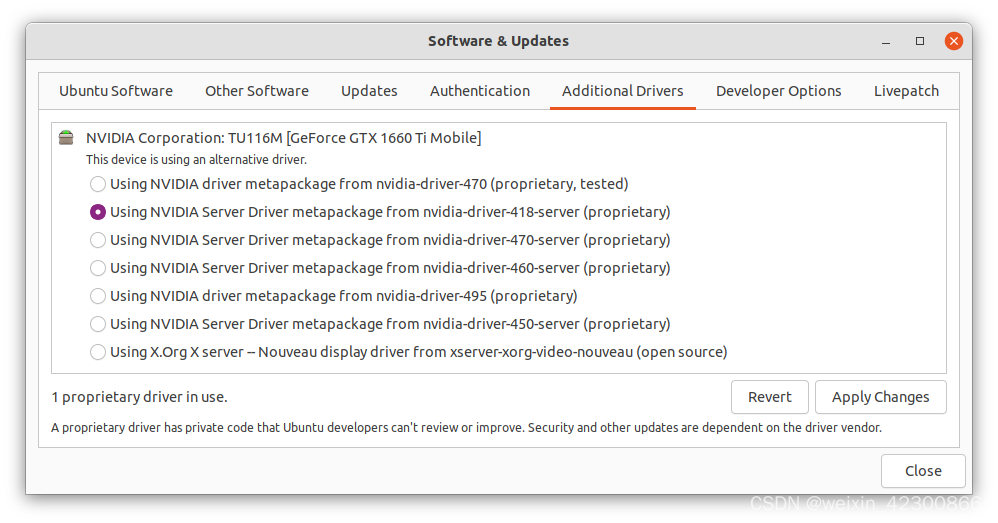The width and height of the screenshot is (998, 523).
Task: Click the NVIDIA Corporation TU116M device title
Action: click(x=284, y=138)
